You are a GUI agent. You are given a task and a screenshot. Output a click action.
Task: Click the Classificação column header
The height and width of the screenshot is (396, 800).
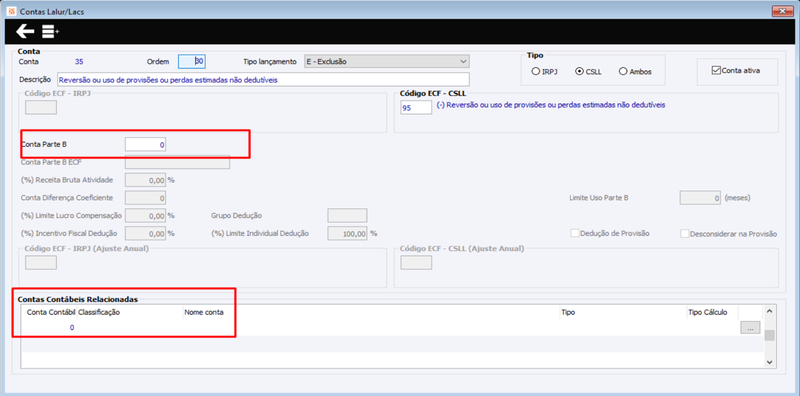point(99,312)
